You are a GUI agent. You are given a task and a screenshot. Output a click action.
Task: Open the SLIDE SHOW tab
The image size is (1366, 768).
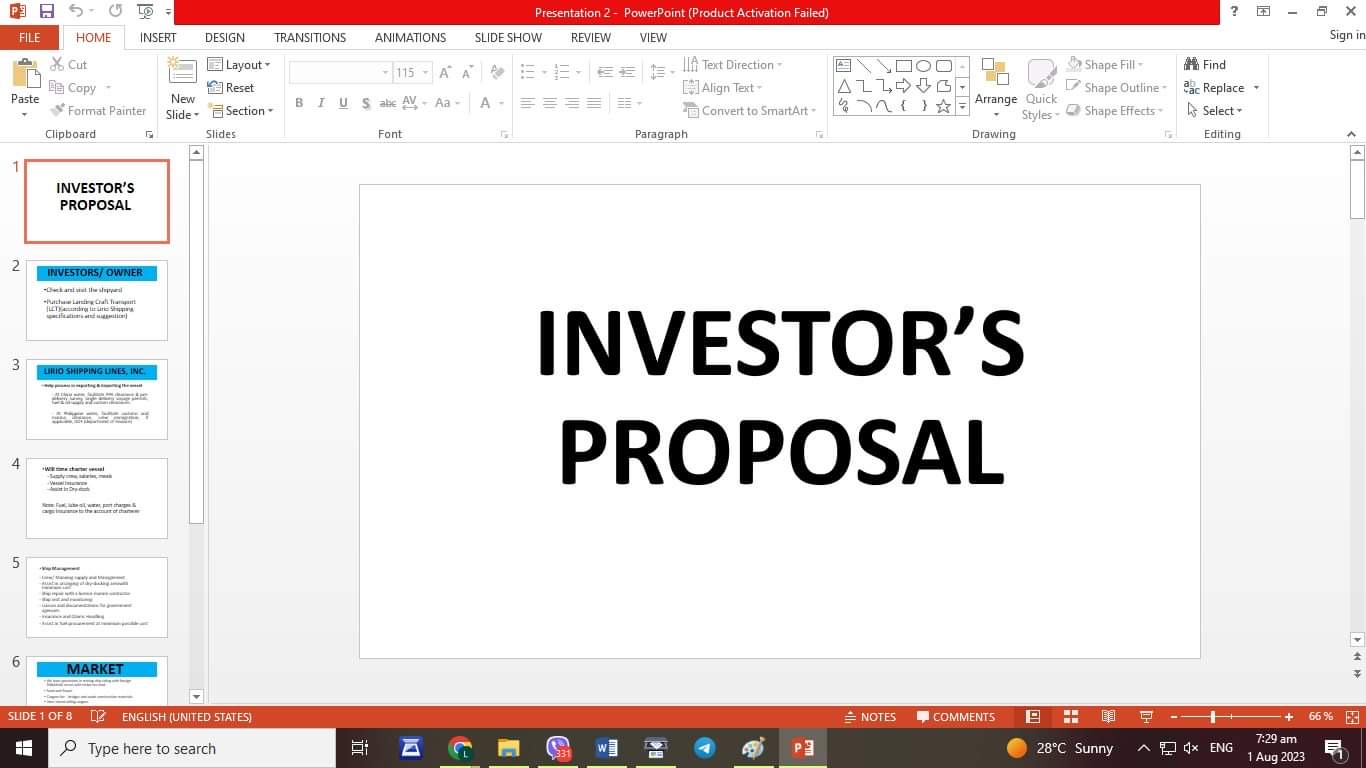[x=508, y=37]
